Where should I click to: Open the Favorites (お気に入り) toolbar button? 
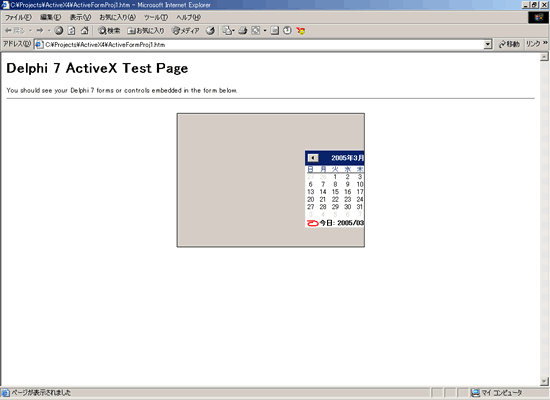tap(146, 31)
